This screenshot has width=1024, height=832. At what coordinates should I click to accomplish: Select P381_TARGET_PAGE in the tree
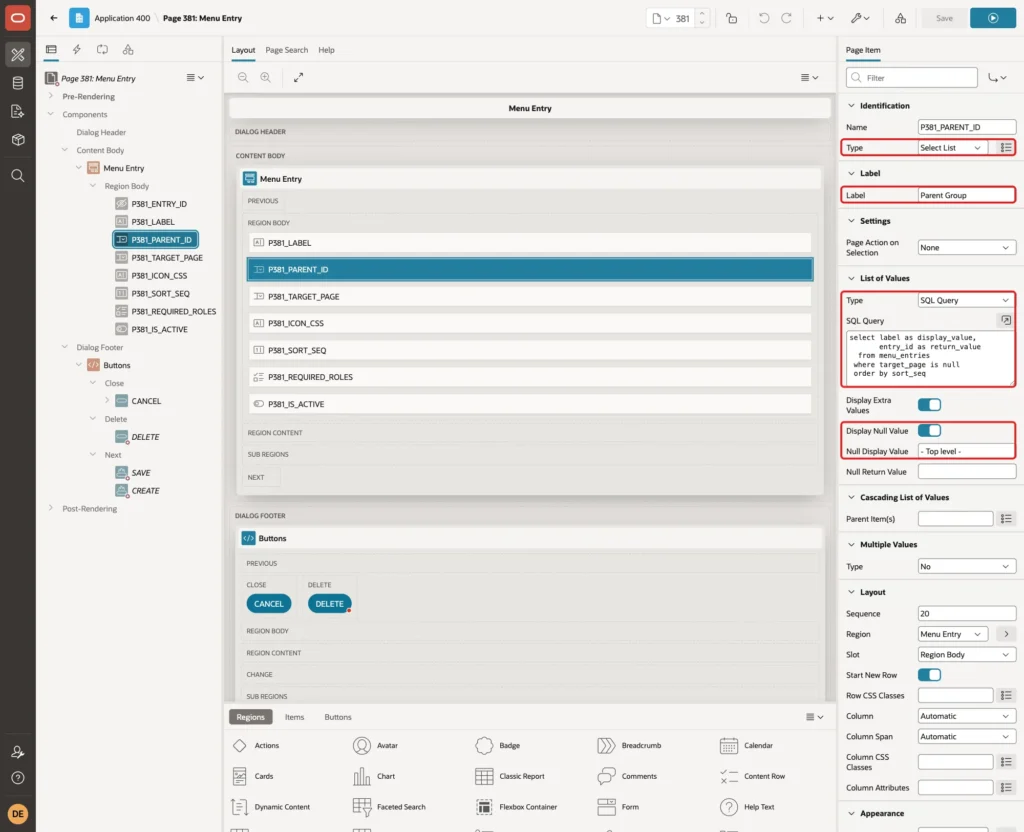[x=167, y=257]
